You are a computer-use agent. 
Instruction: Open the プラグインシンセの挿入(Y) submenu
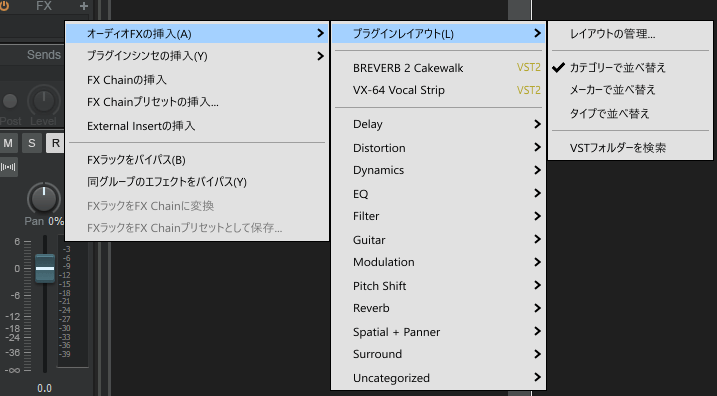(x=197, y=56)
